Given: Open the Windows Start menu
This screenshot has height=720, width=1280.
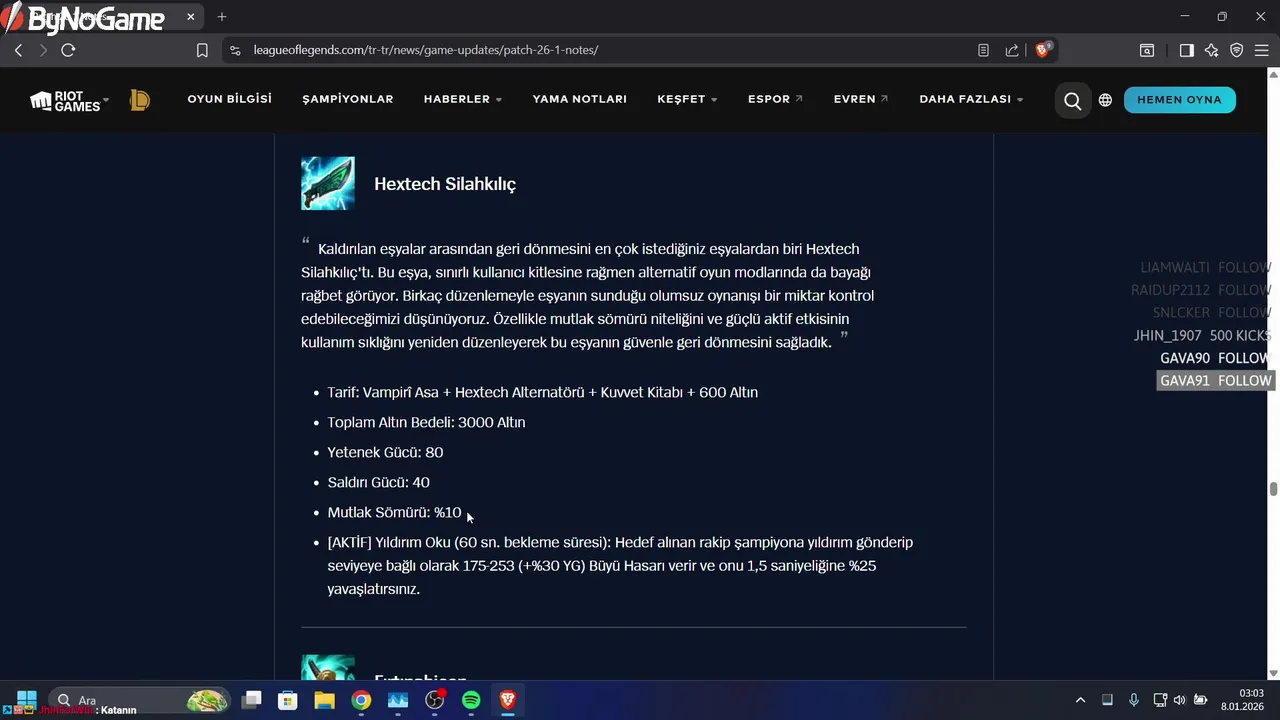Looking at the screenshot, I should pyautogui.click(x=26, y=700).
